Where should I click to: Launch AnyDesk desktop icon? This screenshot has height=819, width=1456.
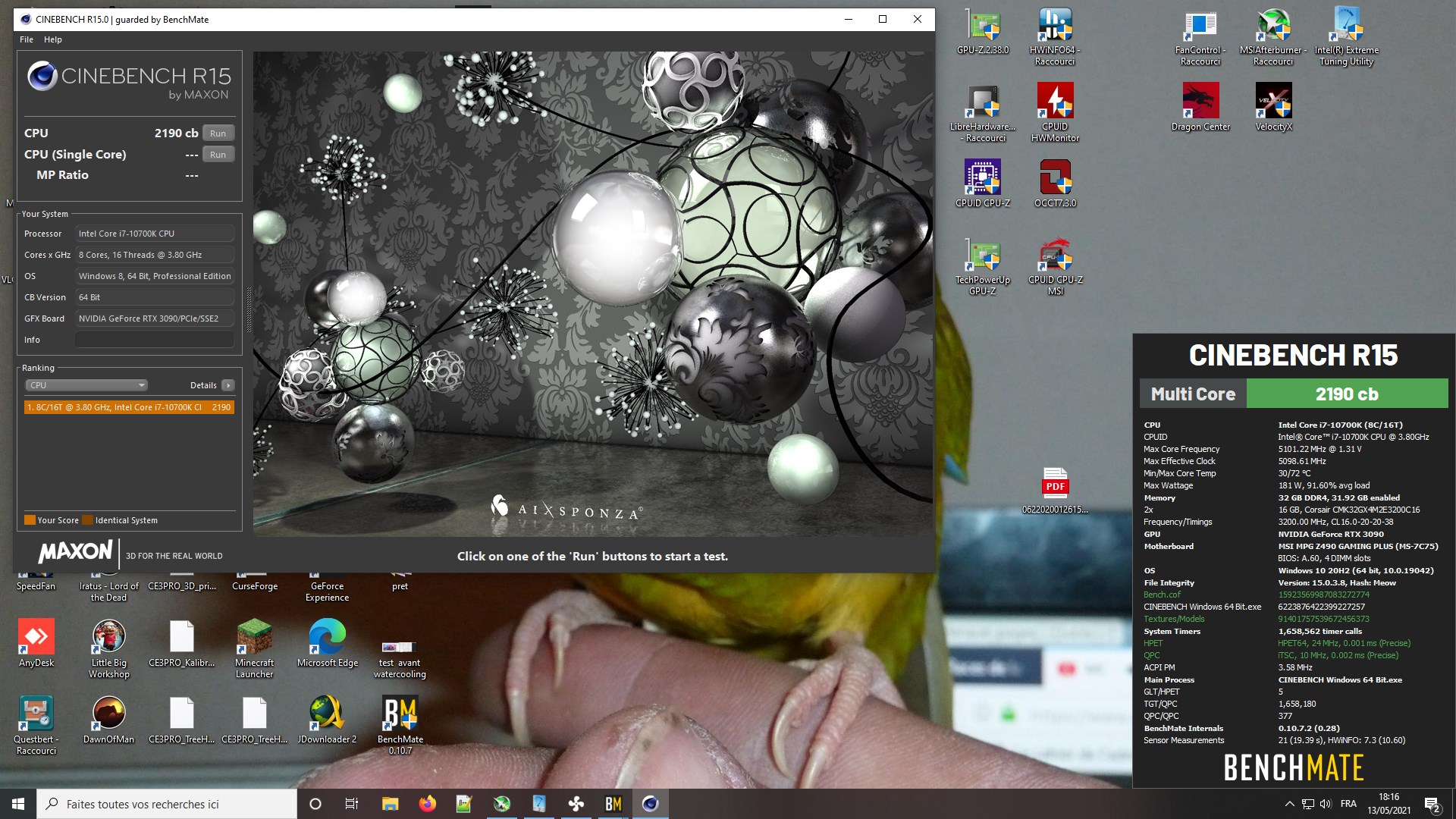[x=36, y=643]
